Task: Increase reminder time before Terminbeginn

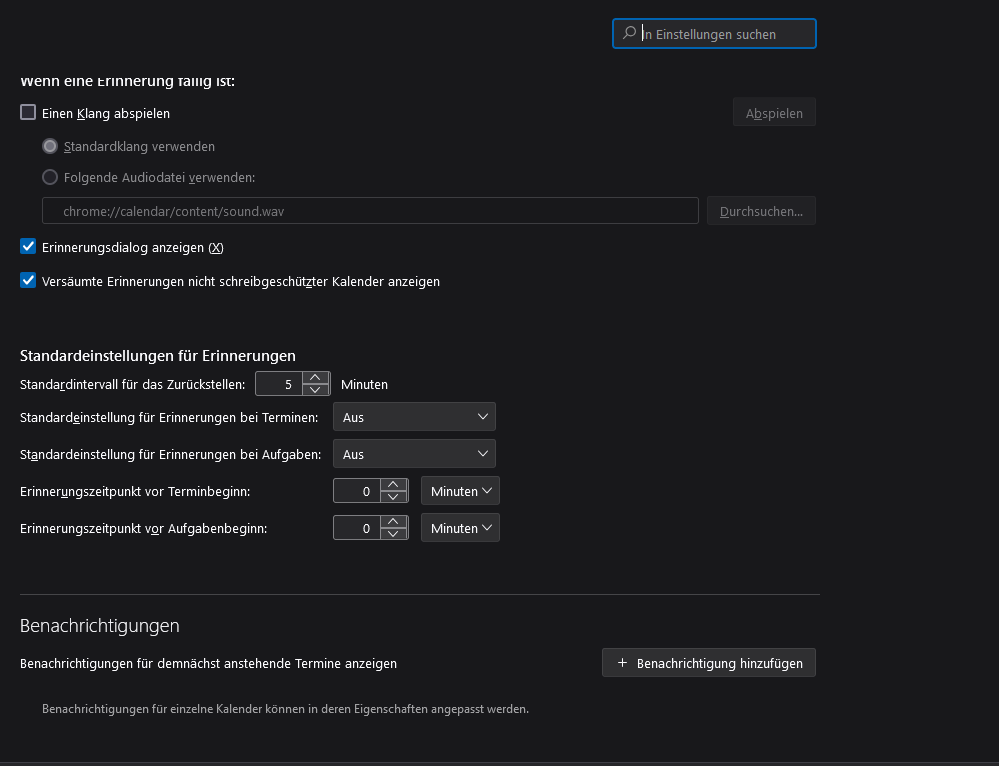Action: [394, 485]
